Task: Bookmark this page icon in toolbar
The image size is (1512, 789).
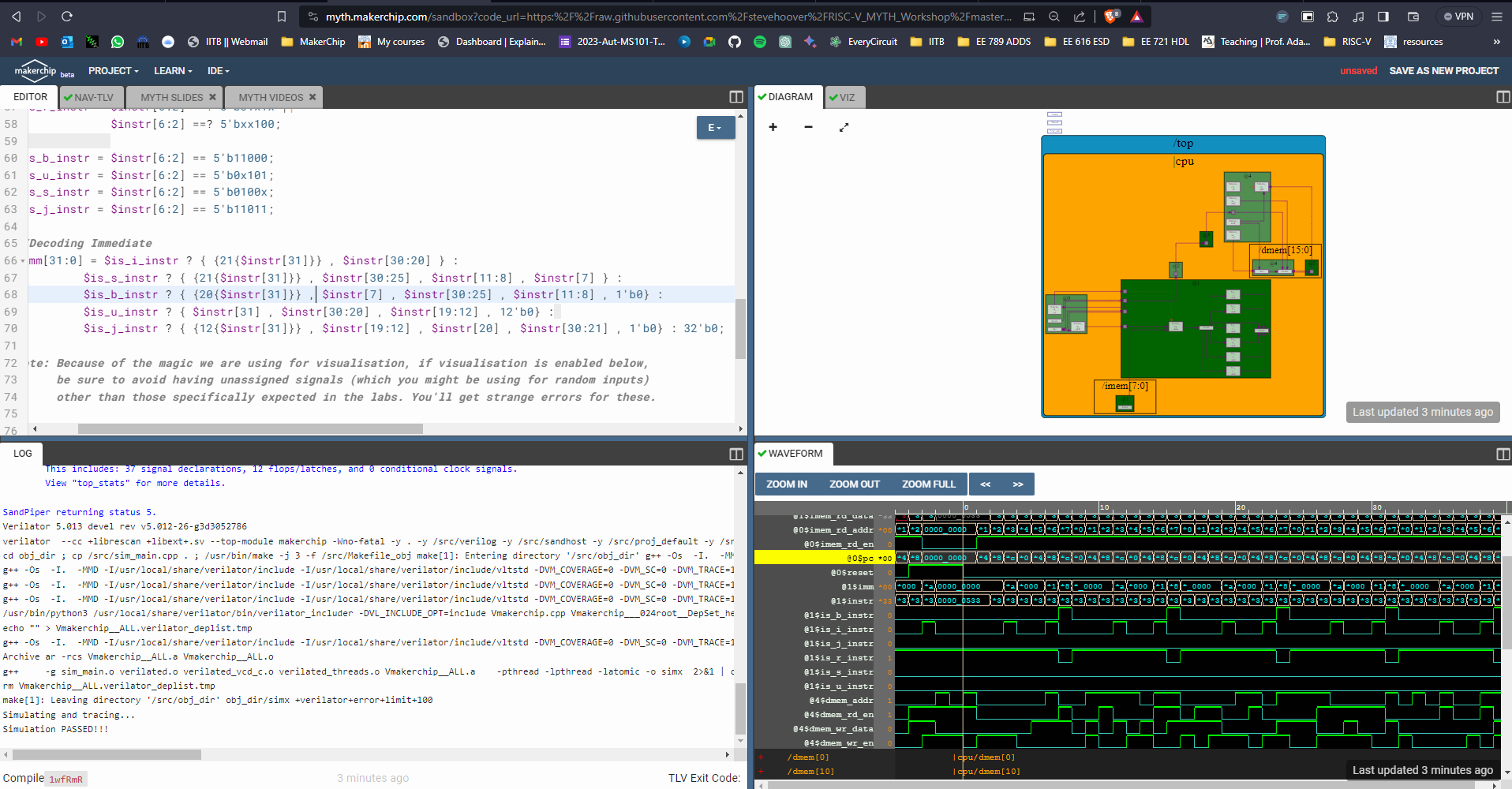Action: click(282, 16)
